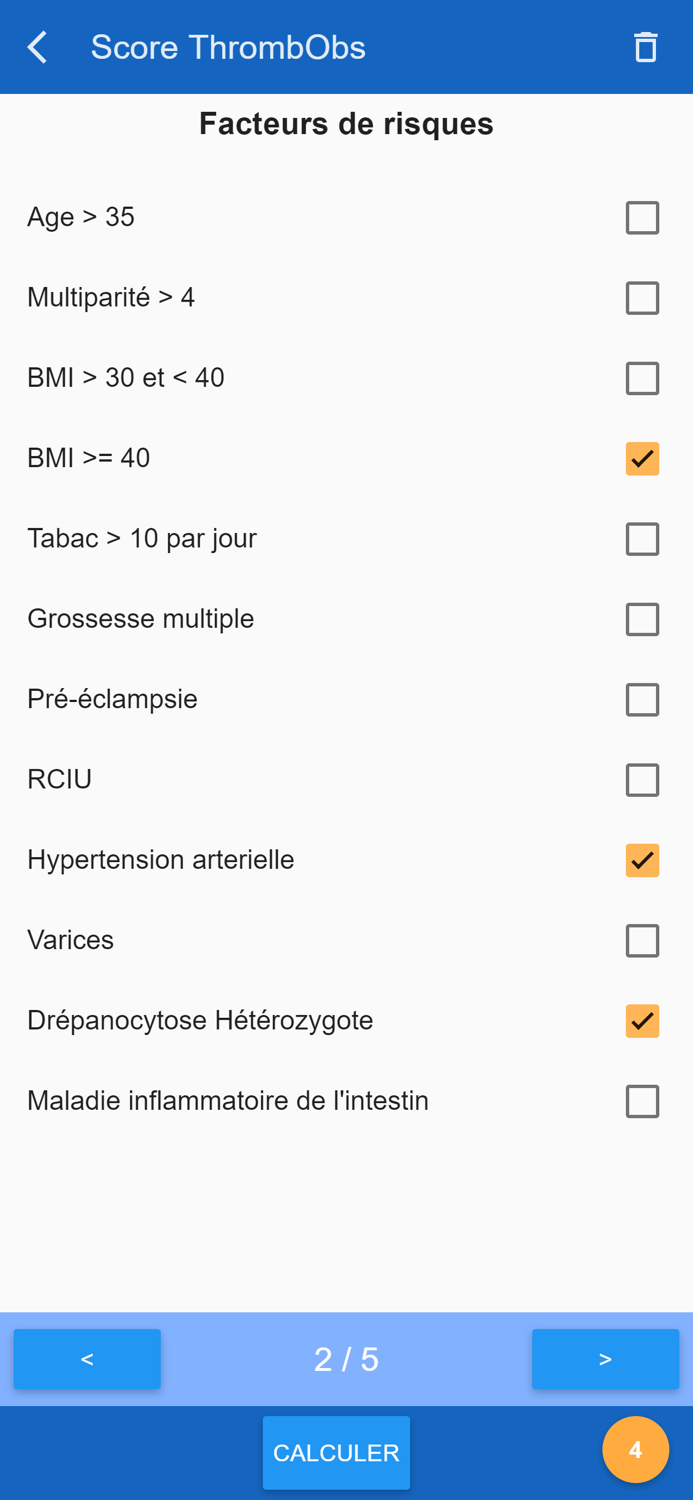Tap the back arrow in header
Image resolution: width=693 pixels, height=1500 pixels.
38,47
